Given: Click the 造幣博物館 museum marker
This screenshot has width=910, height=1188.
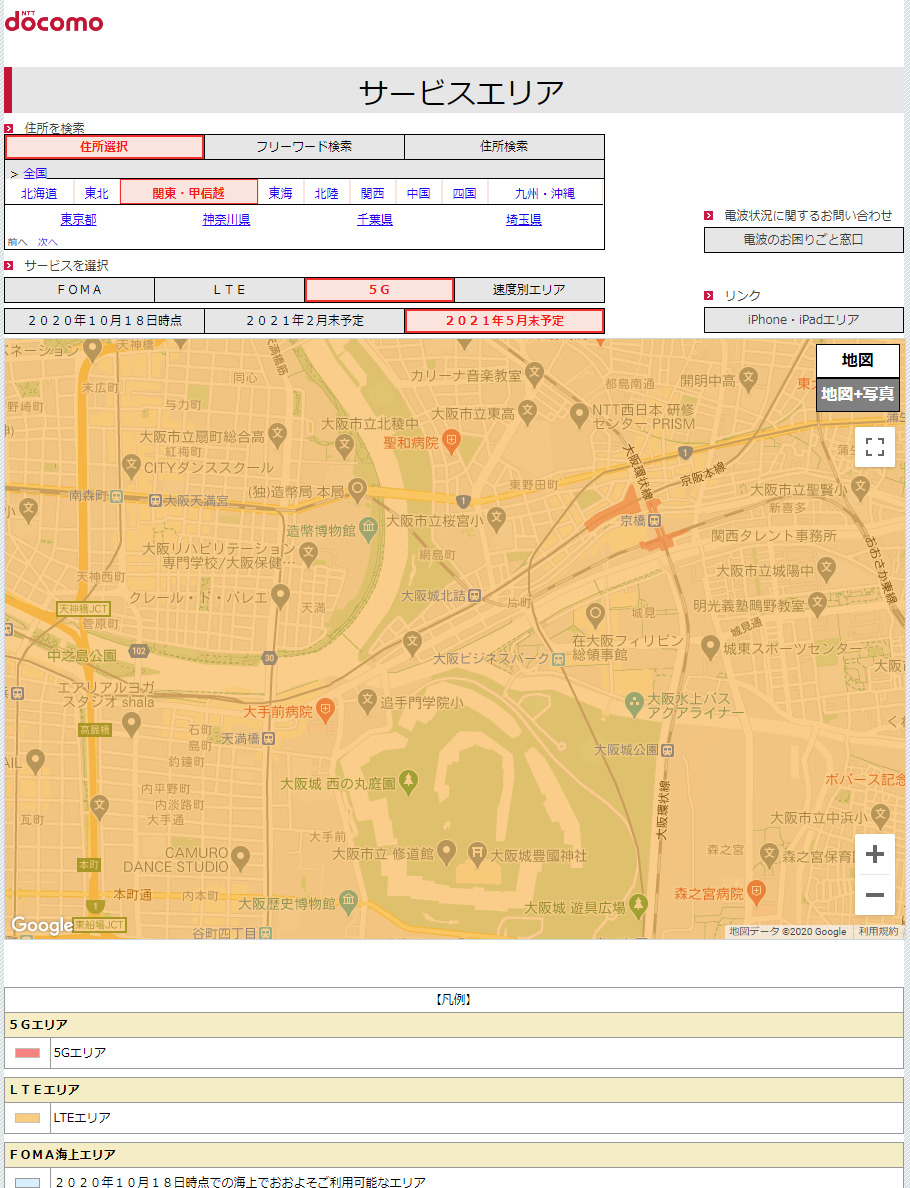Looking at the screenshot, I should [368, 529].
